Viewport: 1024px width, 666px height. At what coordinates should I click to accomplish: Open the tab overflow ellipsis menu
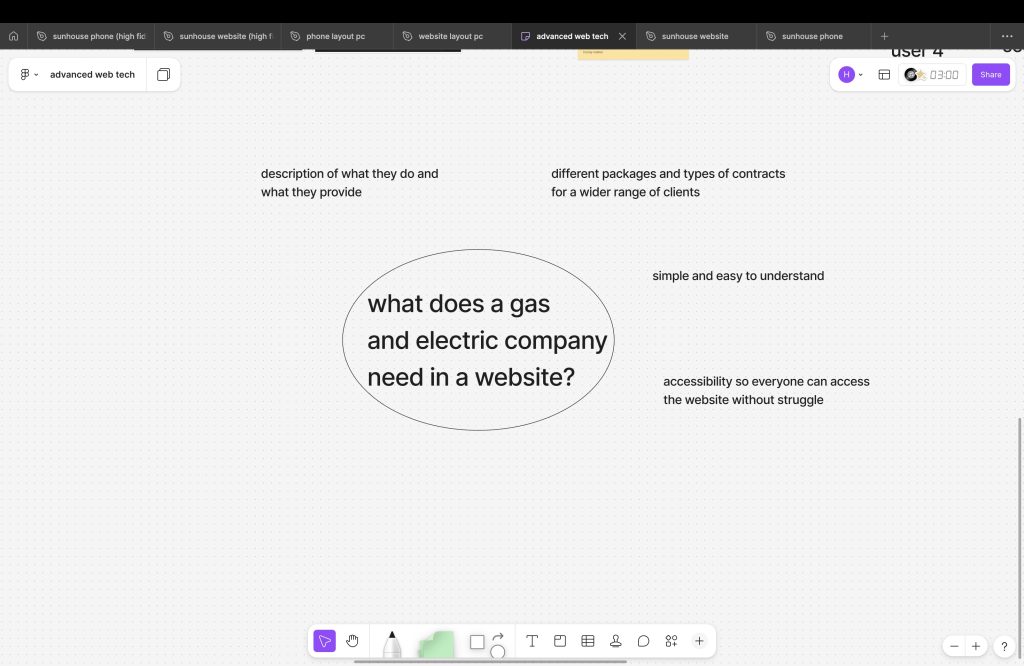pos(1007,36)
